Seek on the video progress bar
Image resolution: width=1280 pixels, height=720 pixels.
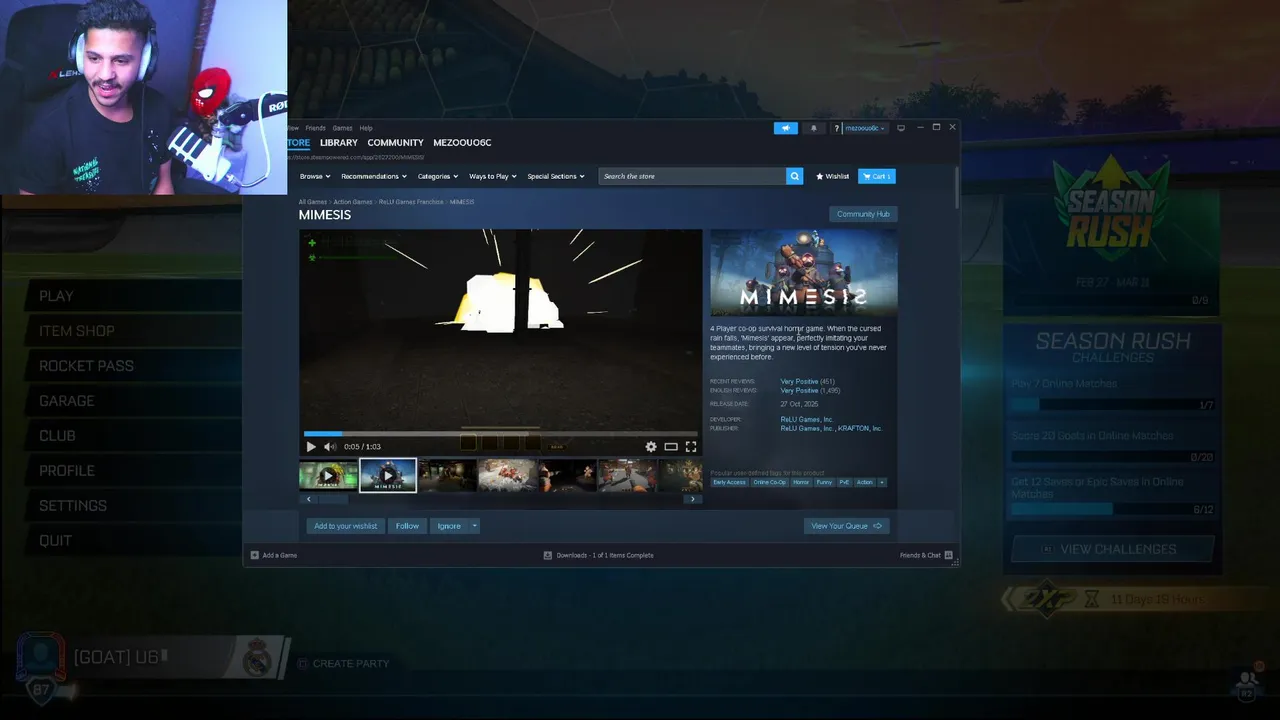(500, 434)
